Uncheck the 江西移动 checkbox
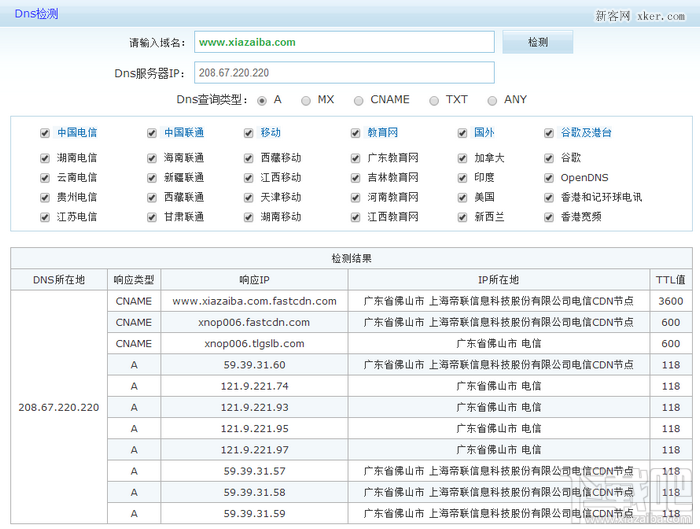Viewport: 700px width, 529px height. (249, 178)
